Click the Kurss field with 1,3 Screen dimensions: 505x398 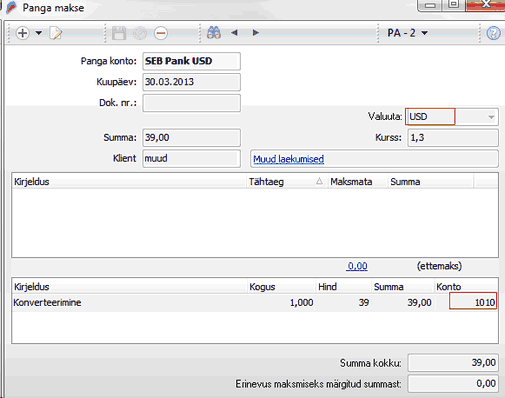(453, 138)
